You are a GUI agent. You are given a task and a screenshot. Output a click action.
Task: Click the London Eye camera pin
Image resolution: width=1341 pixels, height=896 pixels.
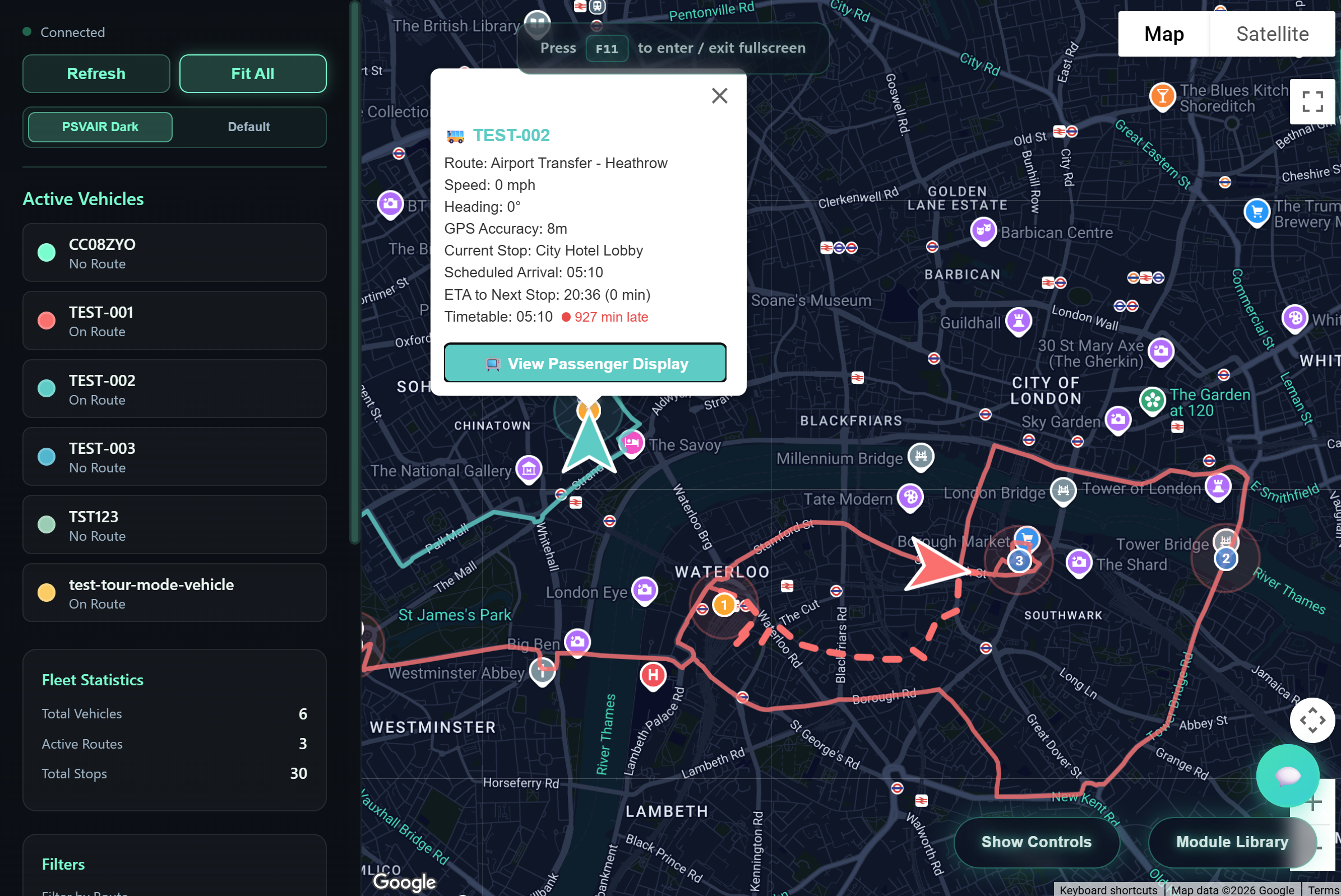(644, 590)
